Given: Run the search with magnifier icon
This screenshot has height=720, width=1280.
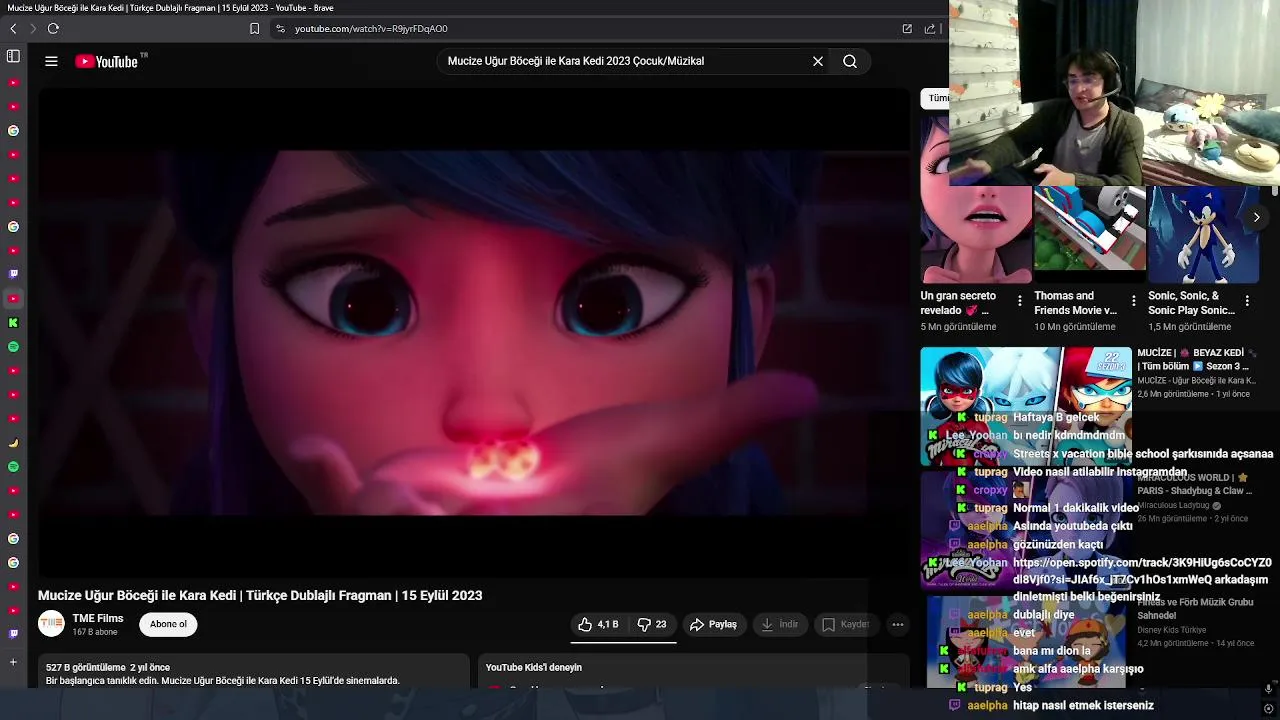Looking at the screenshot, I should click(850, 61).
